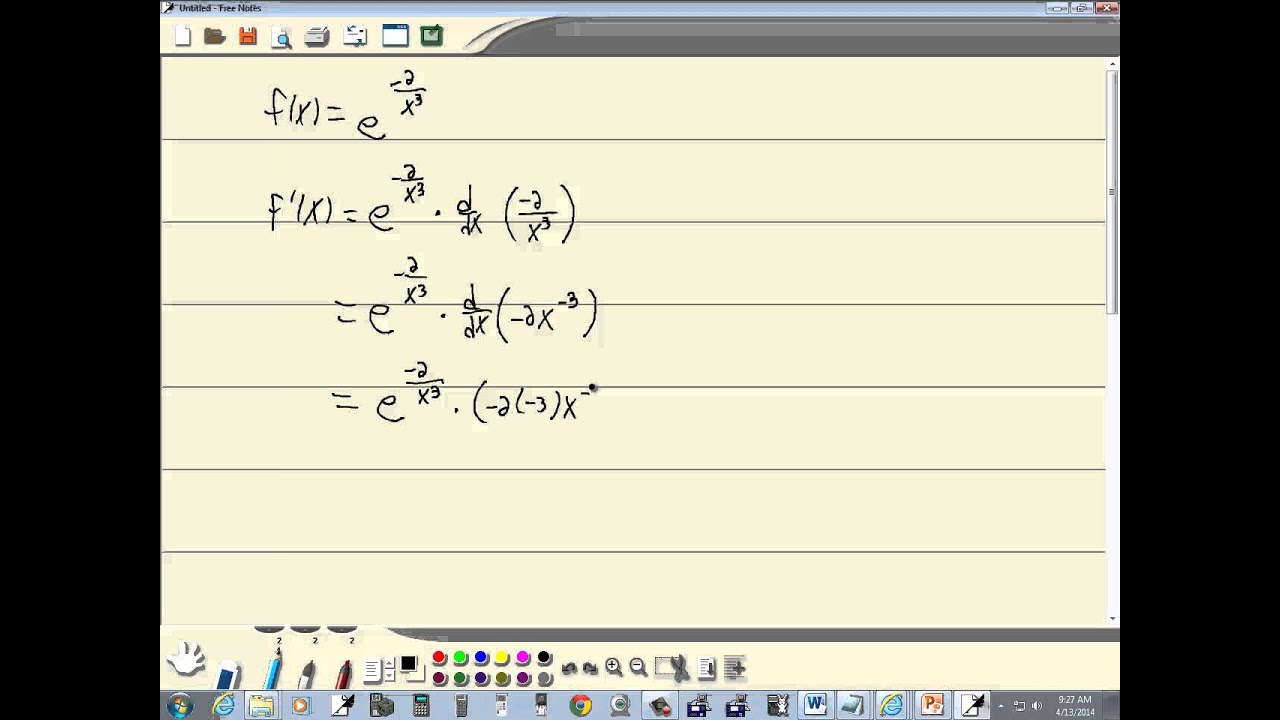Cut the selection with the scissors tool

tap(672, 668)
